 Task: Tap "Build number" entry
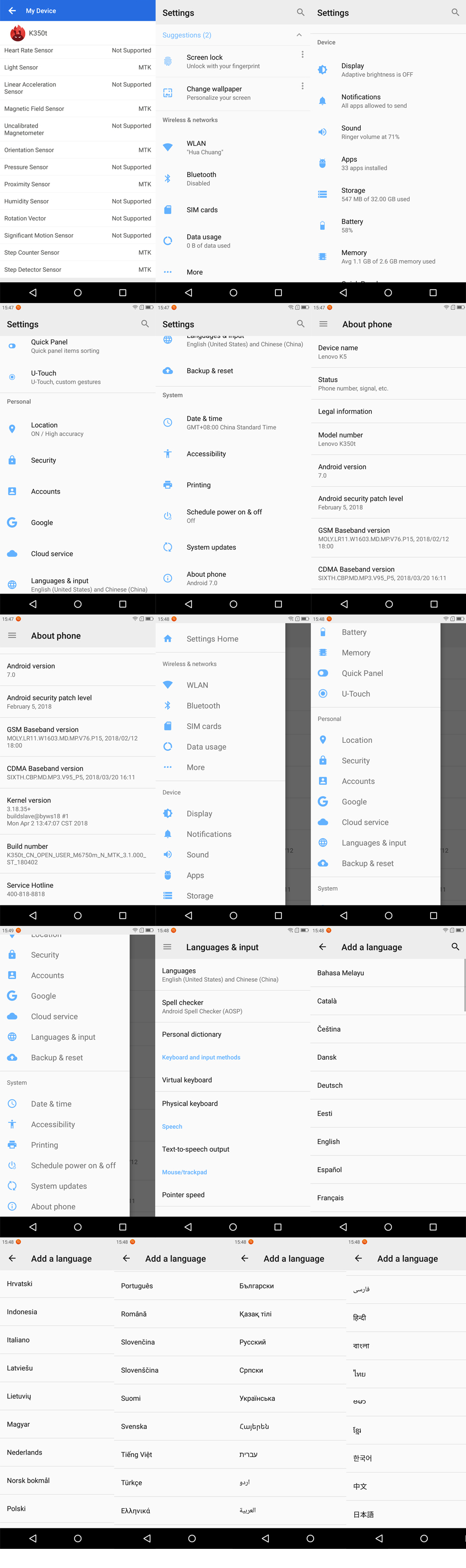click(78, 854)
